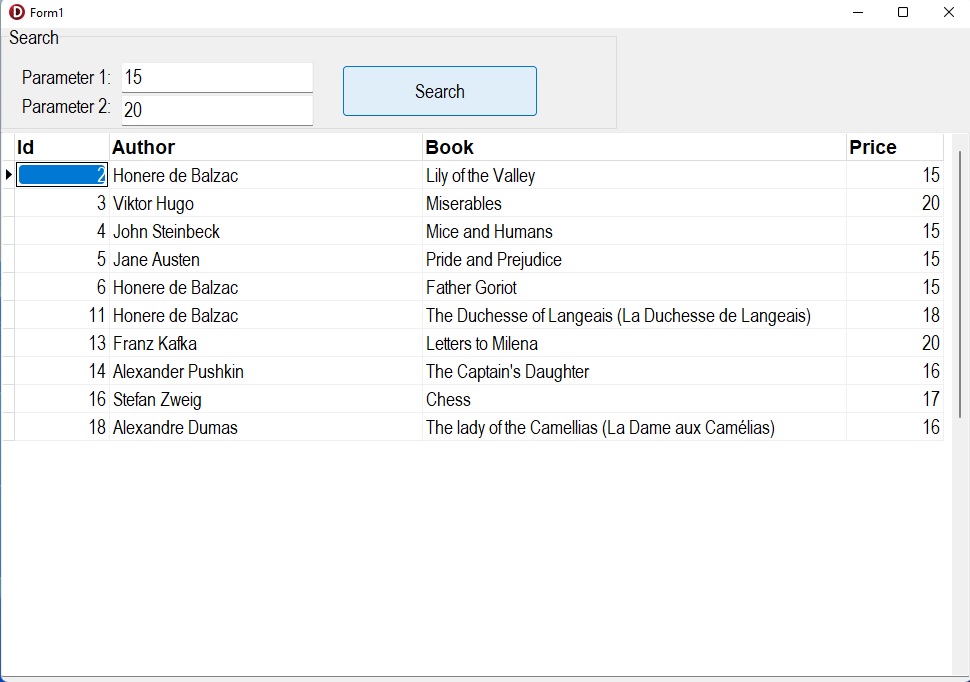Click the Franz Kafka author cell
The height and width of the screenshot is (682, 970).
(155, 343)
